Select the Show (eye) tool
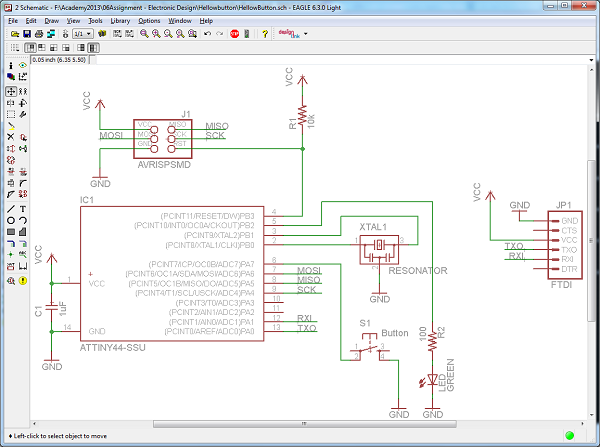 [23, 65]
